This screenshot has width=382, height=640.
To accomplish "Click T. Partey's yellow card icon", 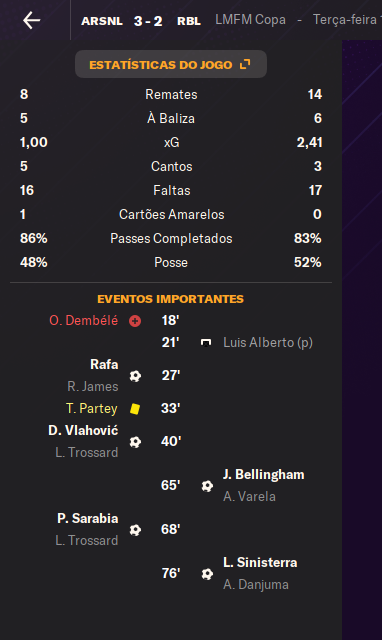I will tap(135, 409).
